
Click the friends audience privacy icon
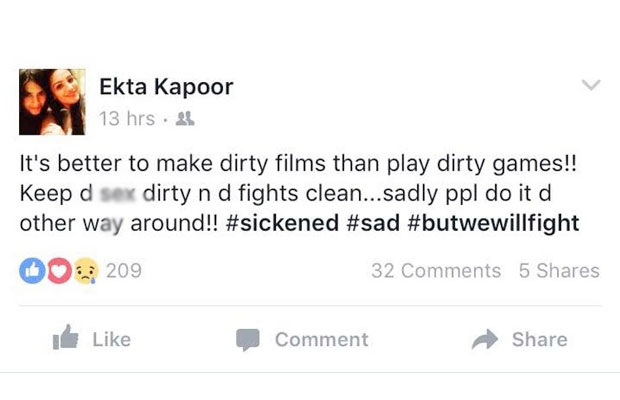pyautogui.click(x=183, y=119)
